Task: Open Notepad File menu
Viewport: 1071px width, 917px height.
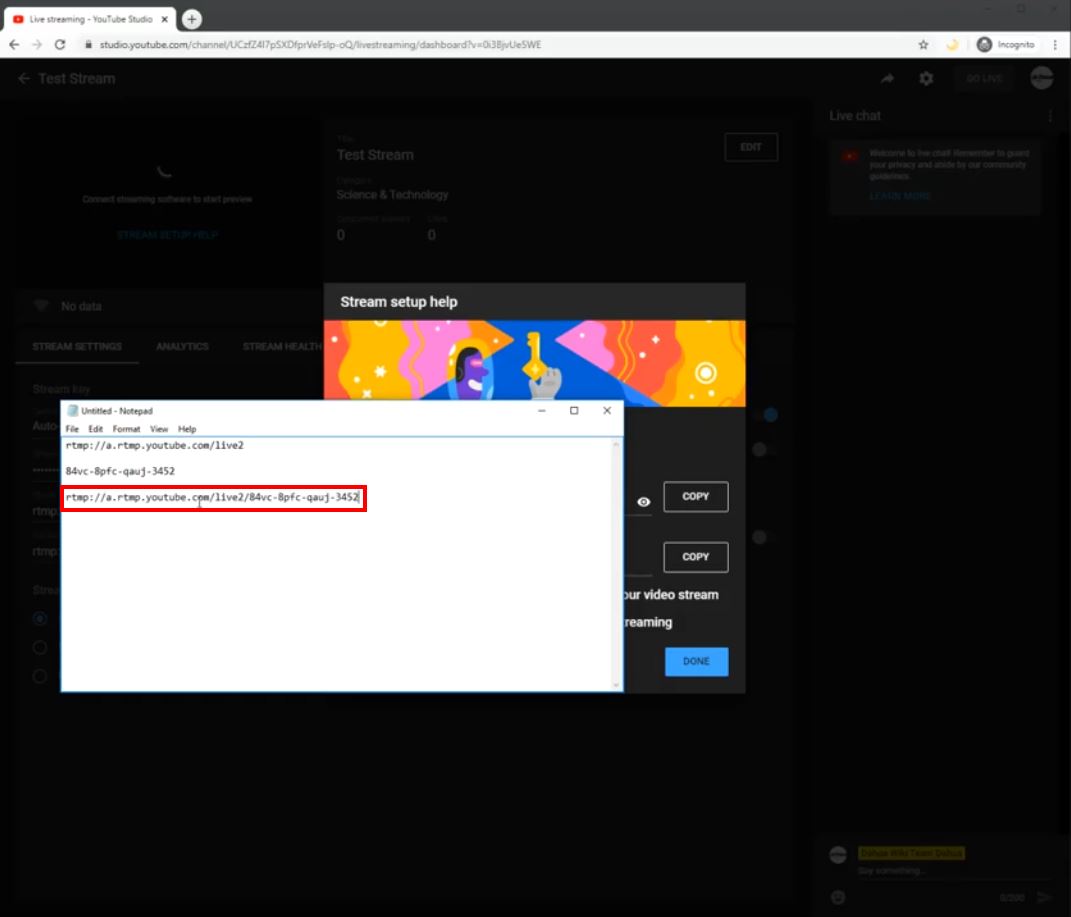Action: pos(72,429)
